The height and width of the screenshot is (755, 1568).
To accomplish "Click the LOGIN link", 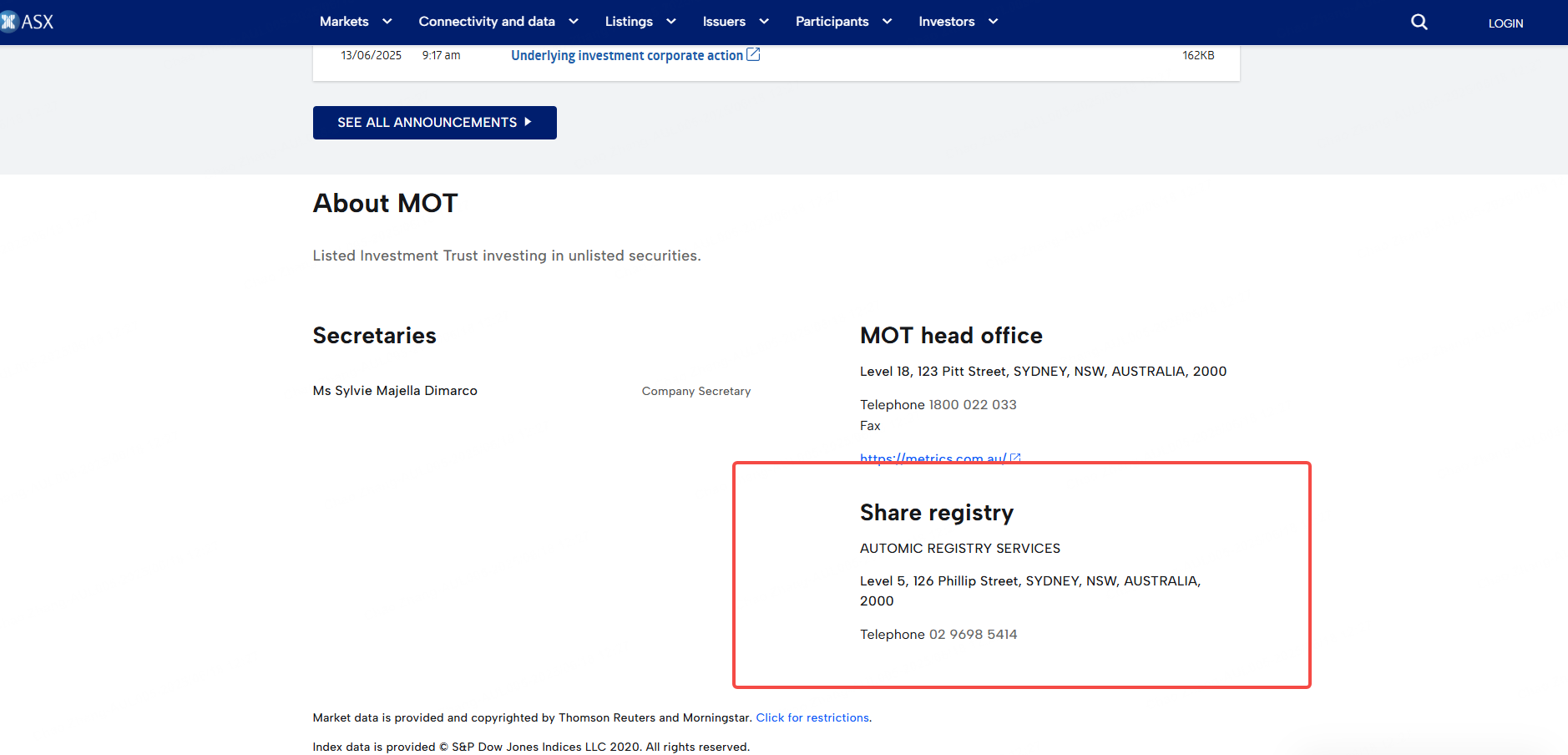I will coord(1505,23).
